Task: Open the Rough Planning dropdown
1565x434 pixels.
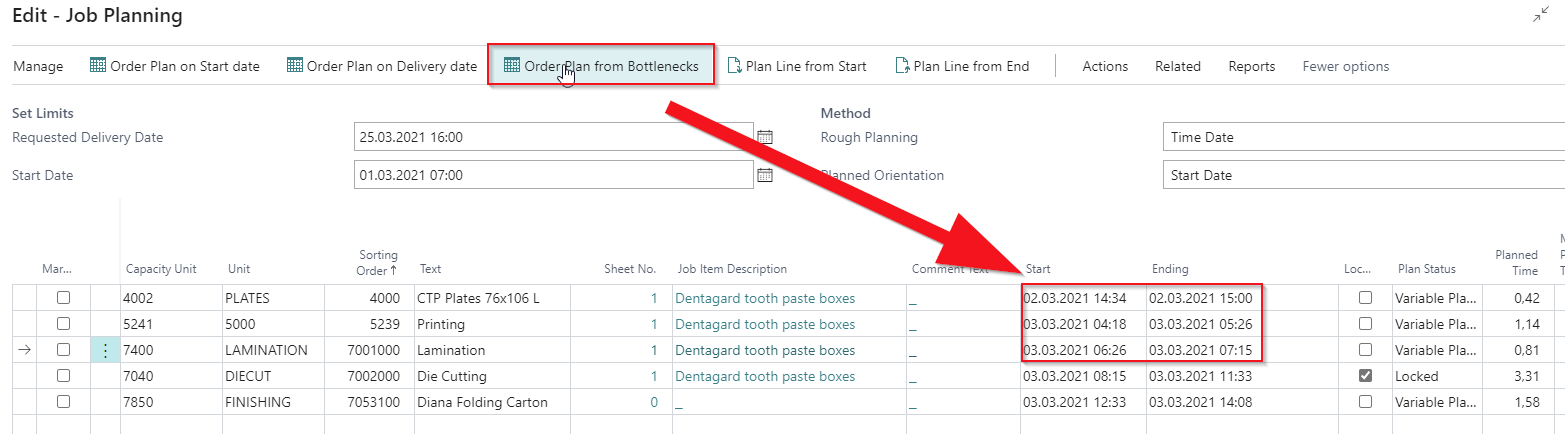Action: pos(1364,137)
